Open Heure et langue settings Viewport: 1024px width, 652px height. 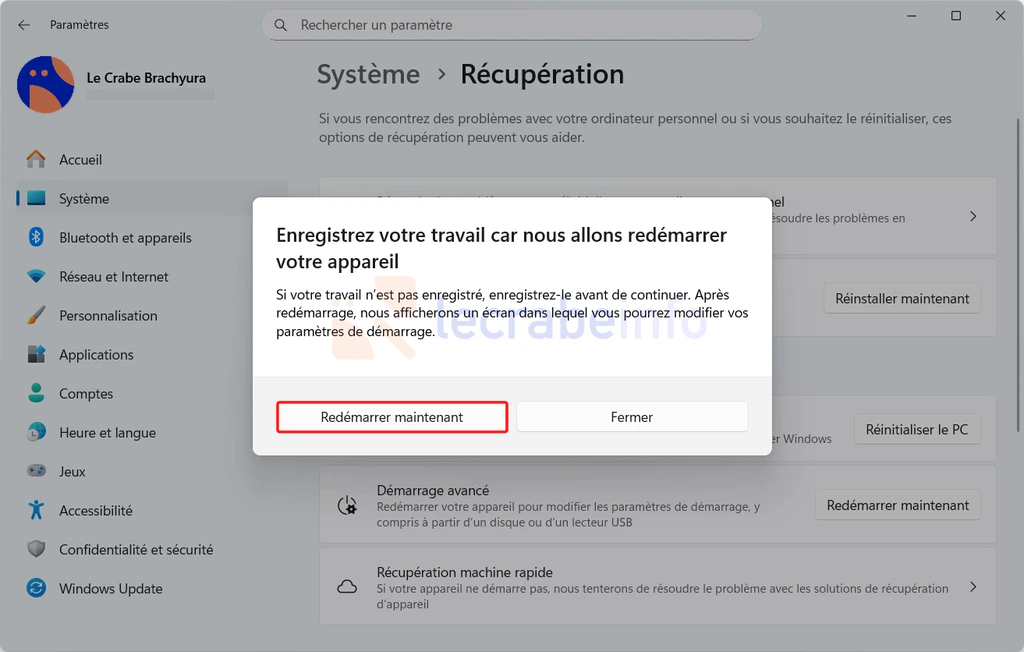107,433
